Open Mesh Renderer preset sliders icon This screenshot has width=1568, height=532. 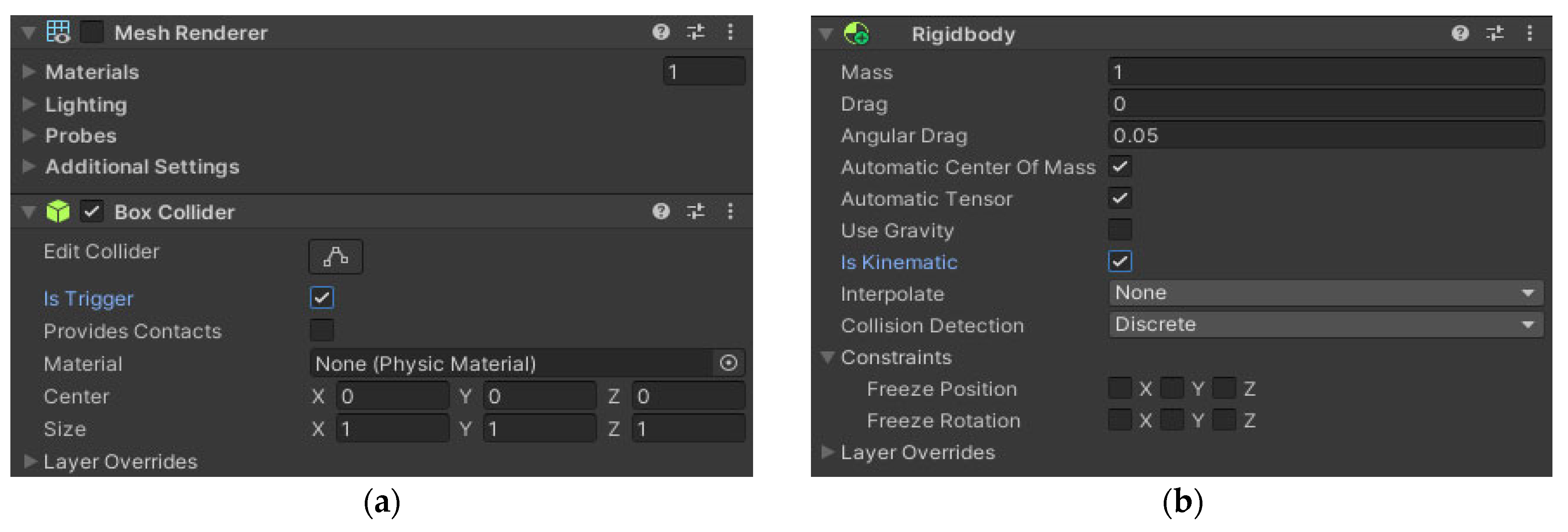click(x=695, y=32)
